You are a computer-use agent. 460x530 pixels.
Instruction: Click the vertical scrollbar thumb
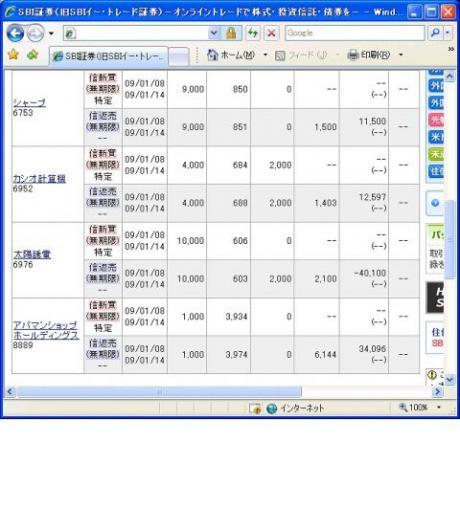[x=450, y=239]
